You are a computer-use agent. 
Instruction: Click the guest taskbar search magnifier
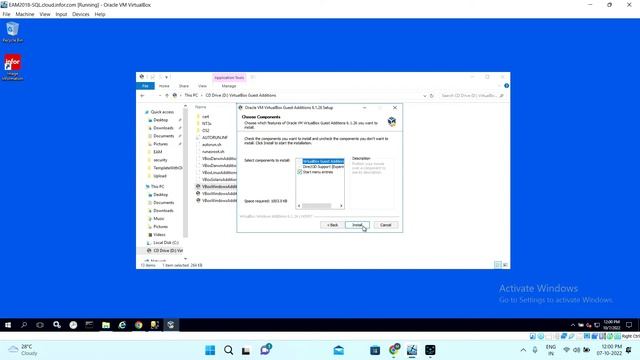(24, 325)
